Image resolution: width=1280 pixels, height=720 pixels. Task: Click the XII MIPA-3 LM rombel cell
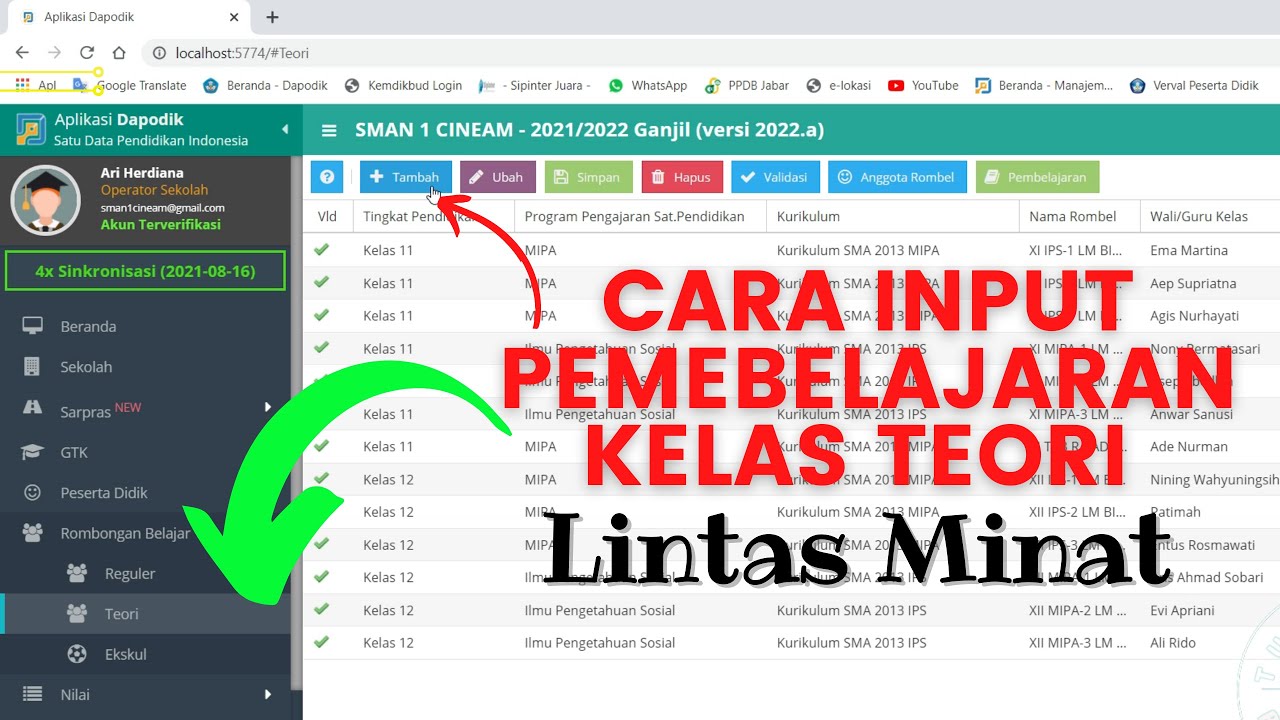point(1080,643)
